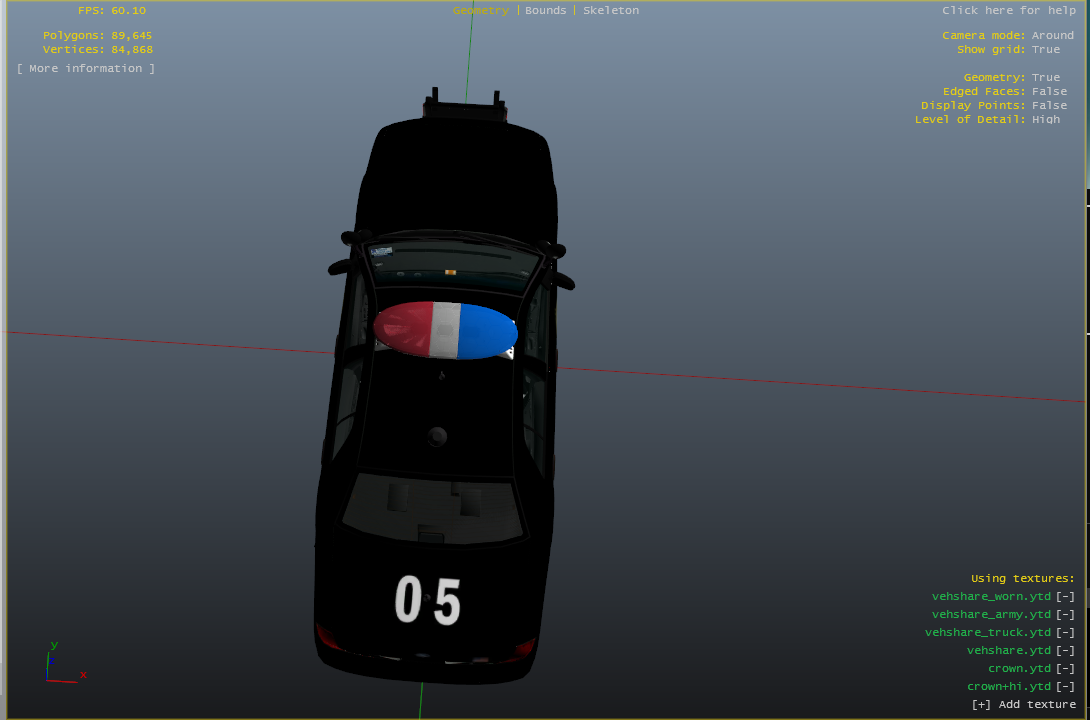Change Camera mode from Around
This screenshot has width=1090, height=720.
click(1052, 36)
